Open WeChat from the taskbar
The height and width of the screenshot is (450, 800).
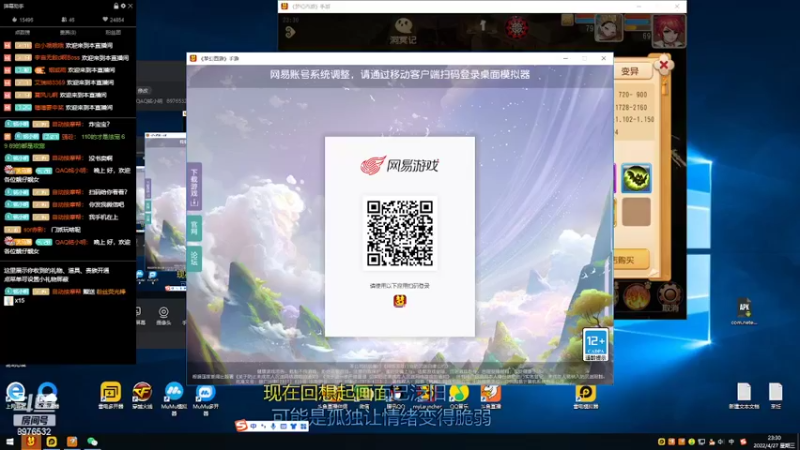pyautogui.click(x=92, y=442)
